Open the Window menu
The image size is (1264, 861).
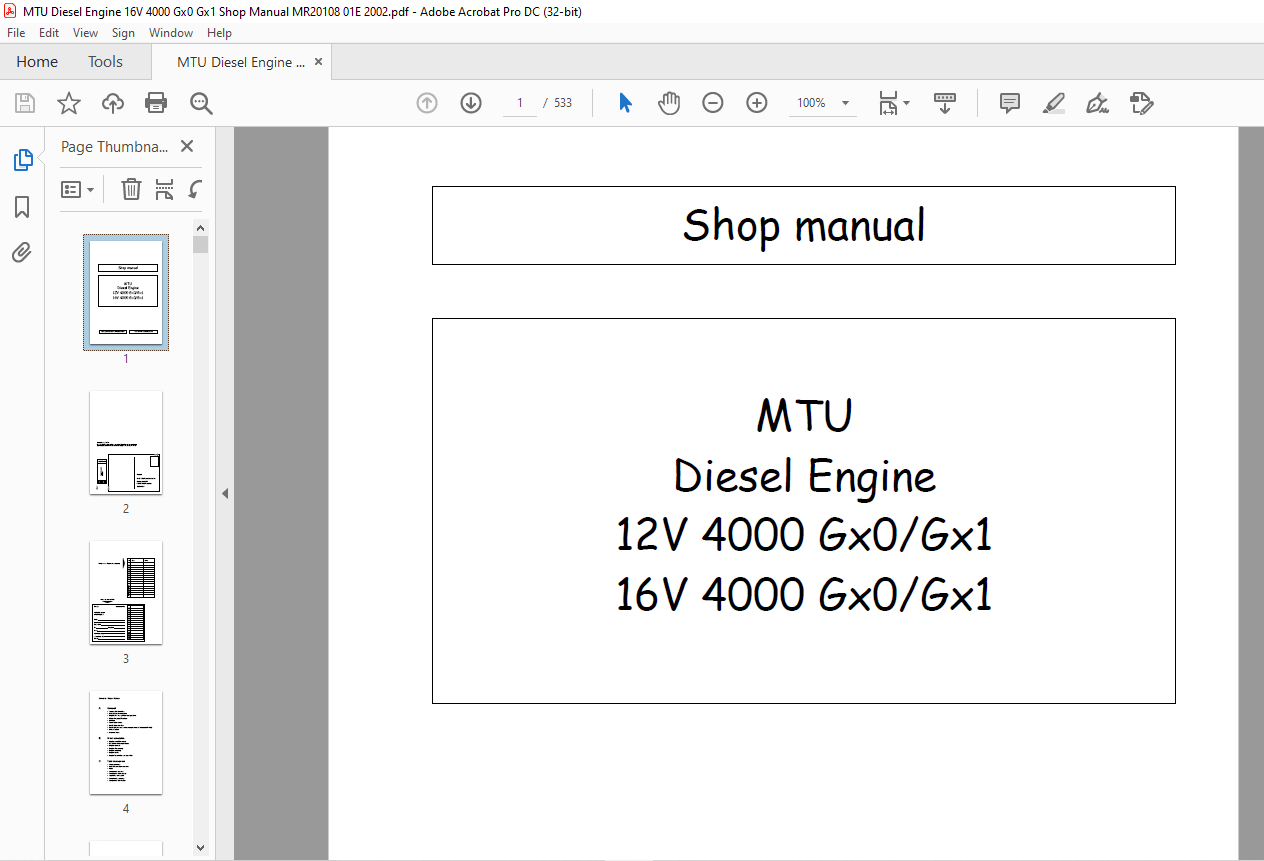tap(171, 33)
